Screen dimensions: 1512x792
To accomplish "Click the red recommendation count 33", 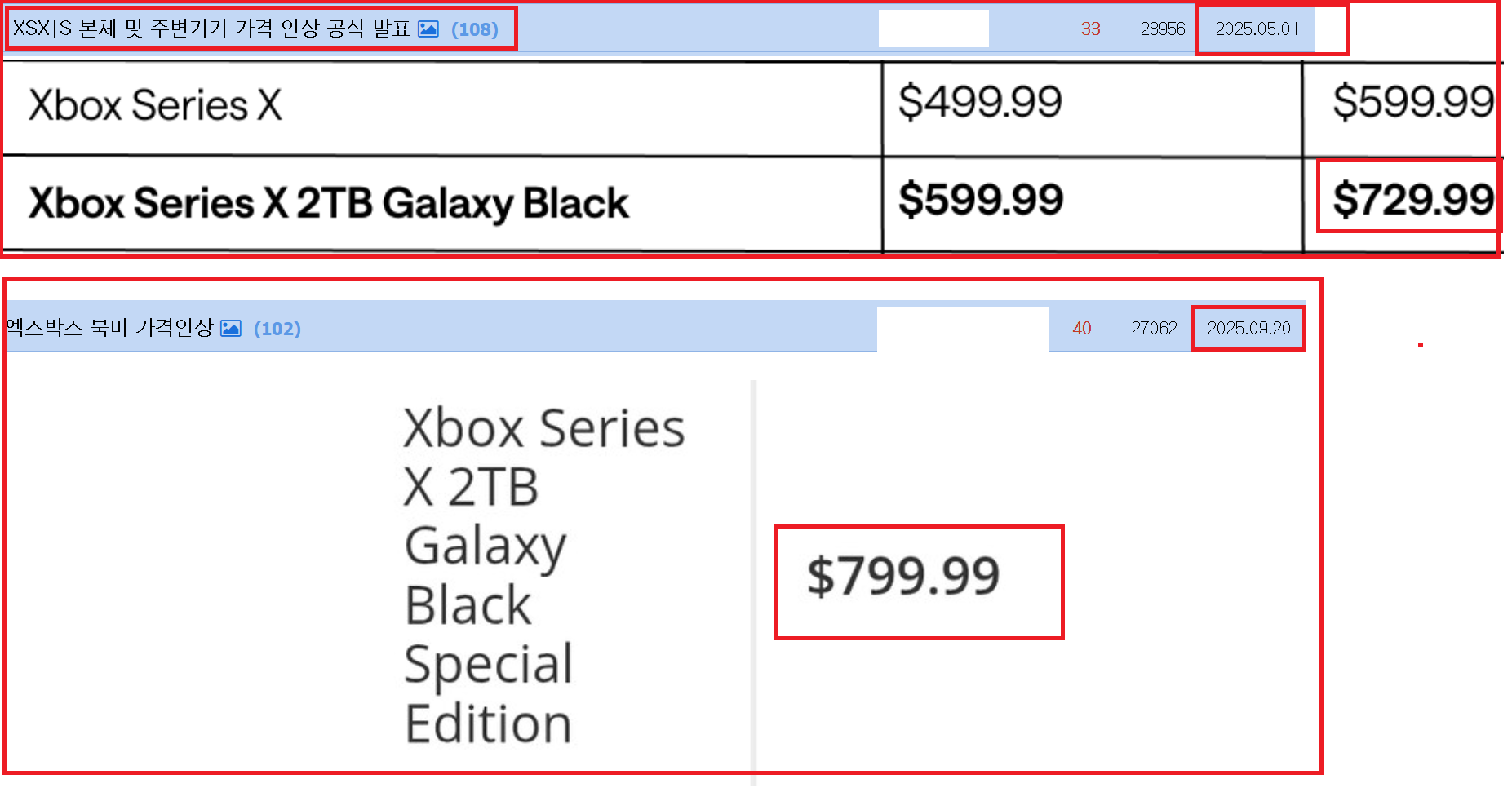I will 1090,29.
